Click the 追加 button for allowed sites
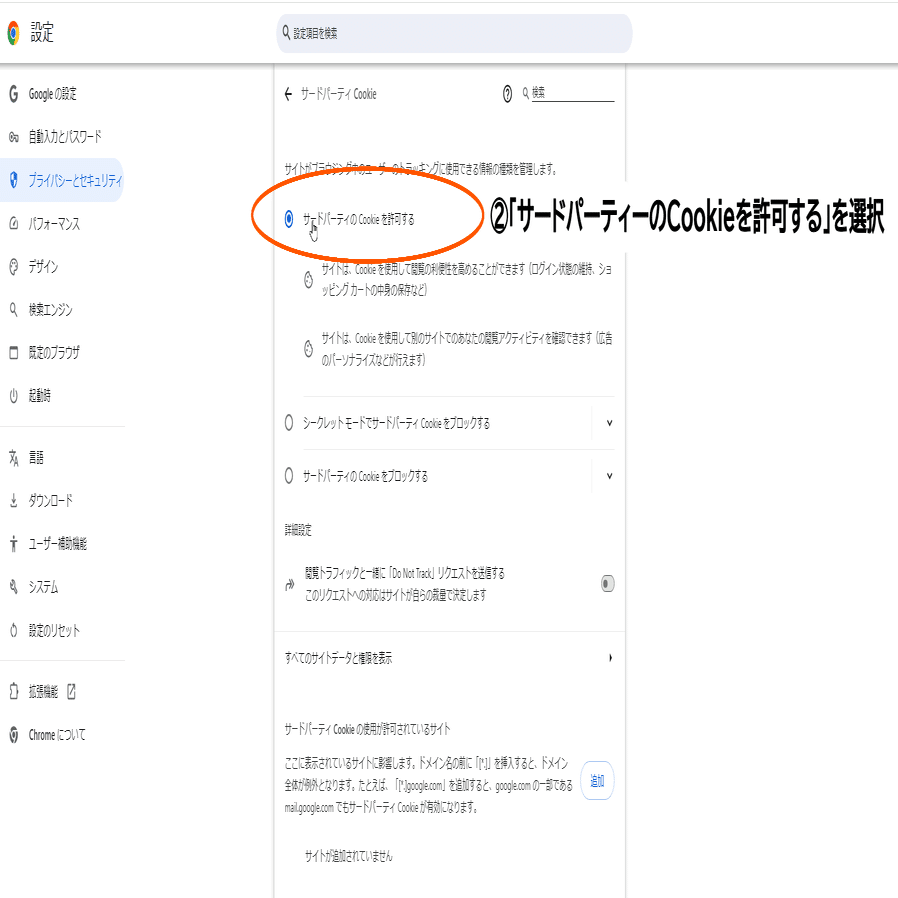The image size is (898, 898). coord(597,780)
